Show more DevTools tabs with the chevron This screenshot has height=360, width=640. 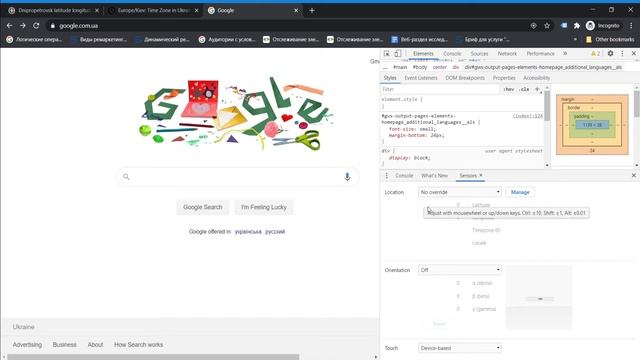565,53
